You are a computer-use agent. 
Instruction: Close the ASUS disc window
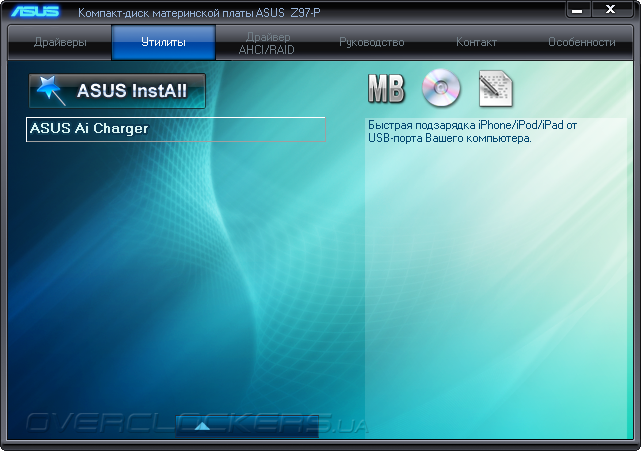point(611,10)
